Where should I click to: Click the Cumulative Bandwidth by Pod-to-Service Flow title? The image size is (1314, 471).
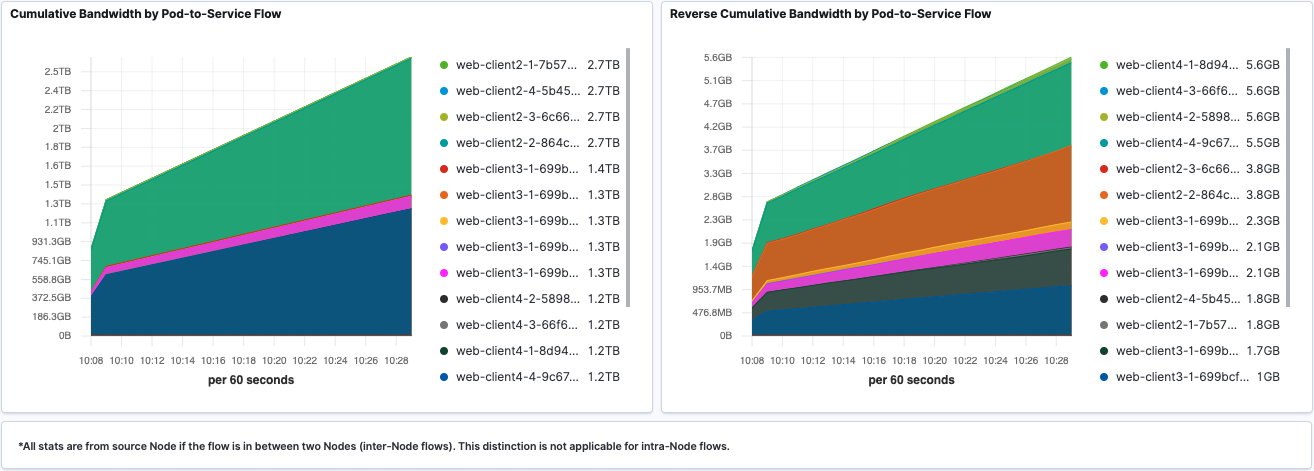tap(146, 14)
